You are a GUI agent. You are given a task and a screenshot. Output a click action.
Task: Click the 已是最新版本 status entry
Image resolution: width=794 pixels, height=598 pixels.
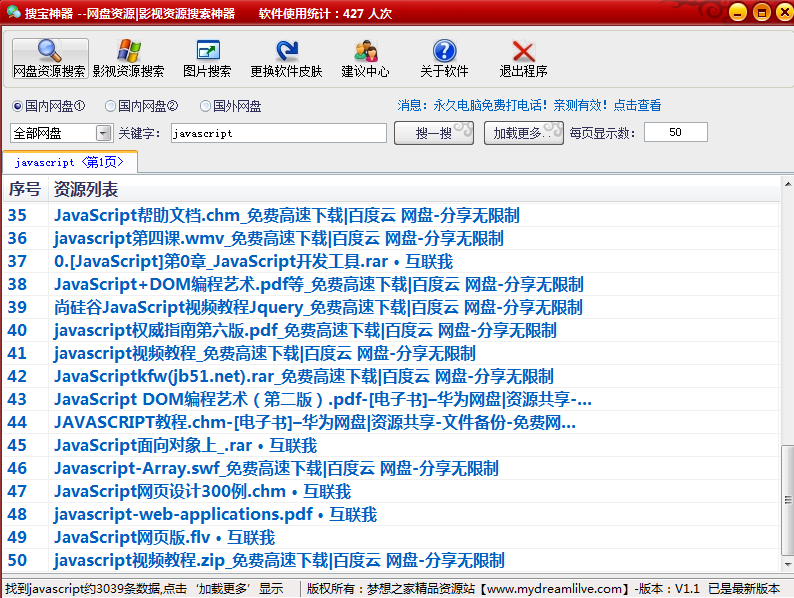[x=744, y=589]
